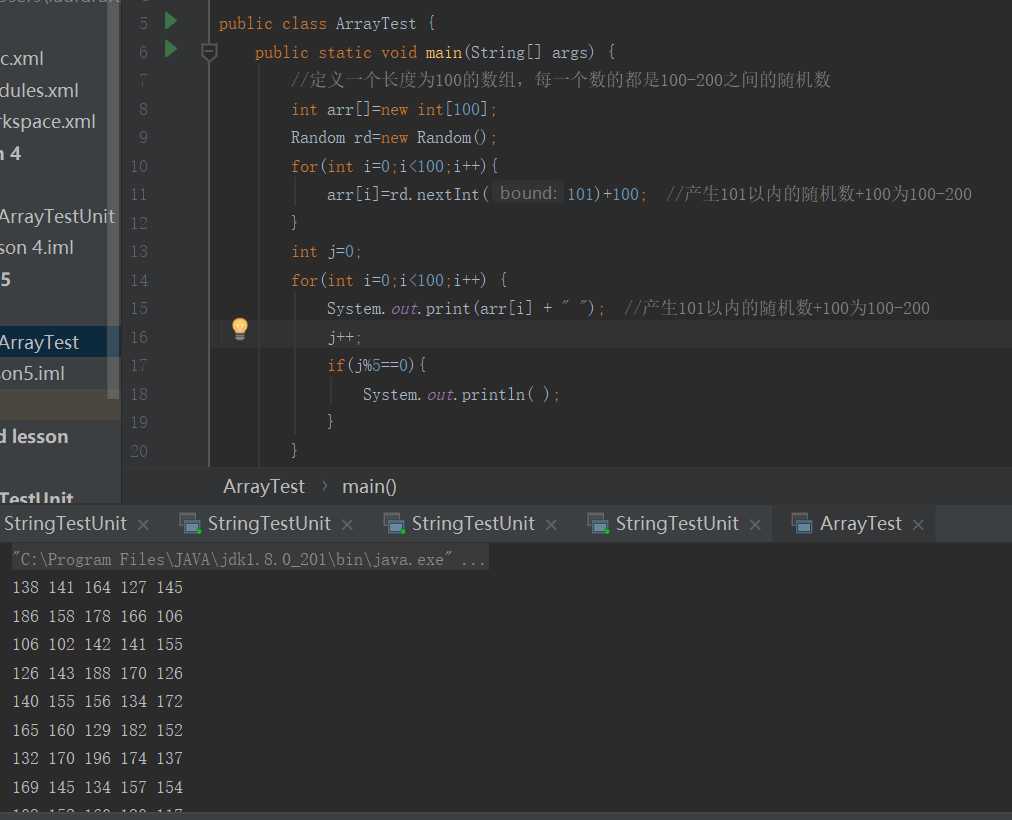Click run icon on second StringTestUnit tab
1012x820 pixels.
pyautogui.click(x=190, y=524)
